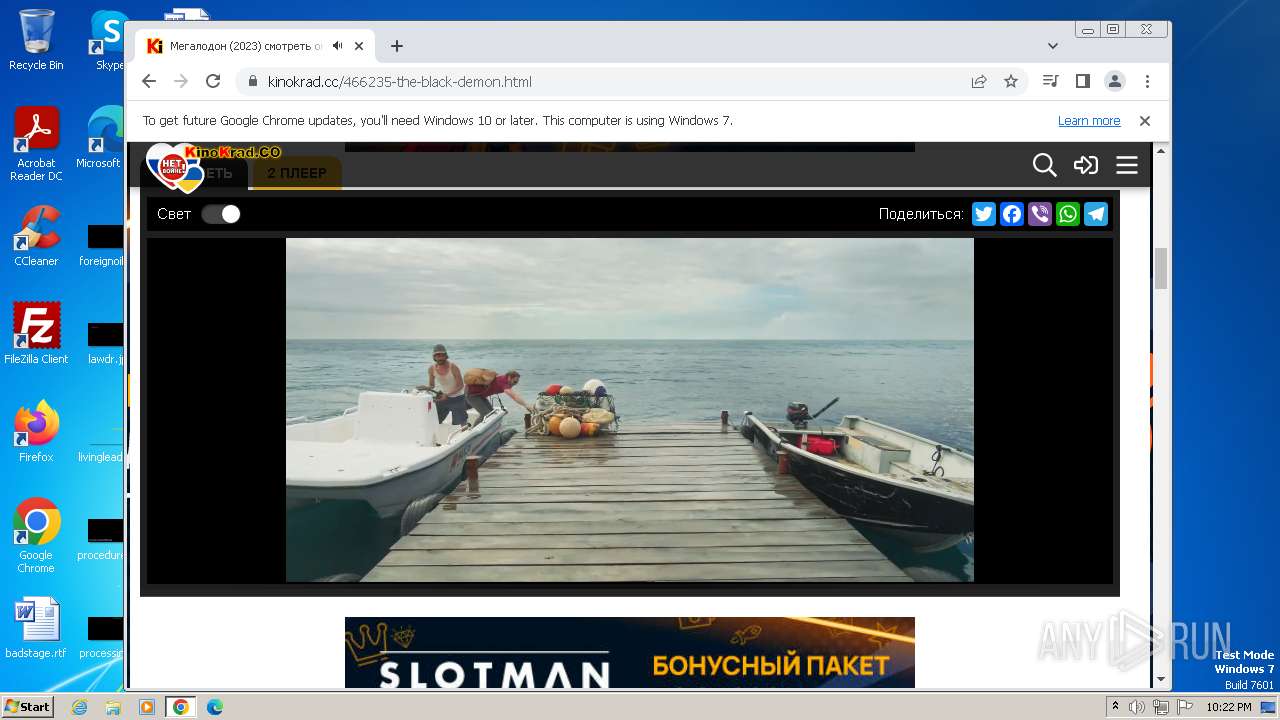Open Chrome side panel

[x=1082, y=81]
